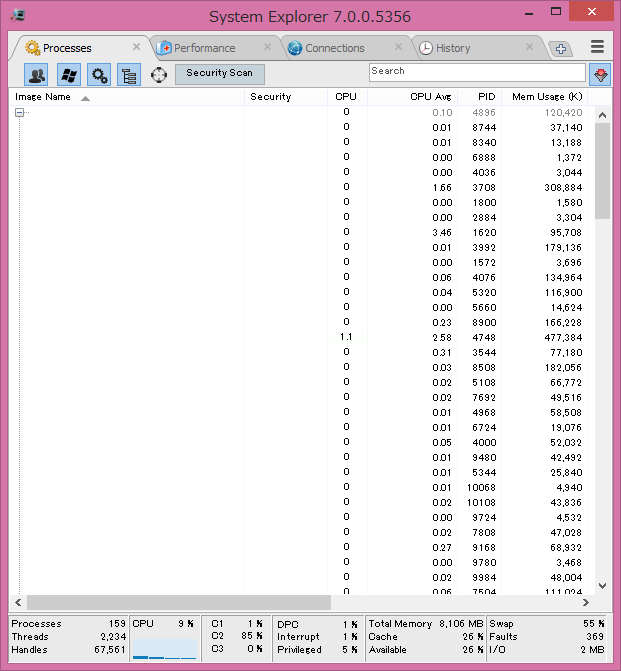Click the horizontal scrollbar right arrow
621x671 pixels.
click(586, 603)
